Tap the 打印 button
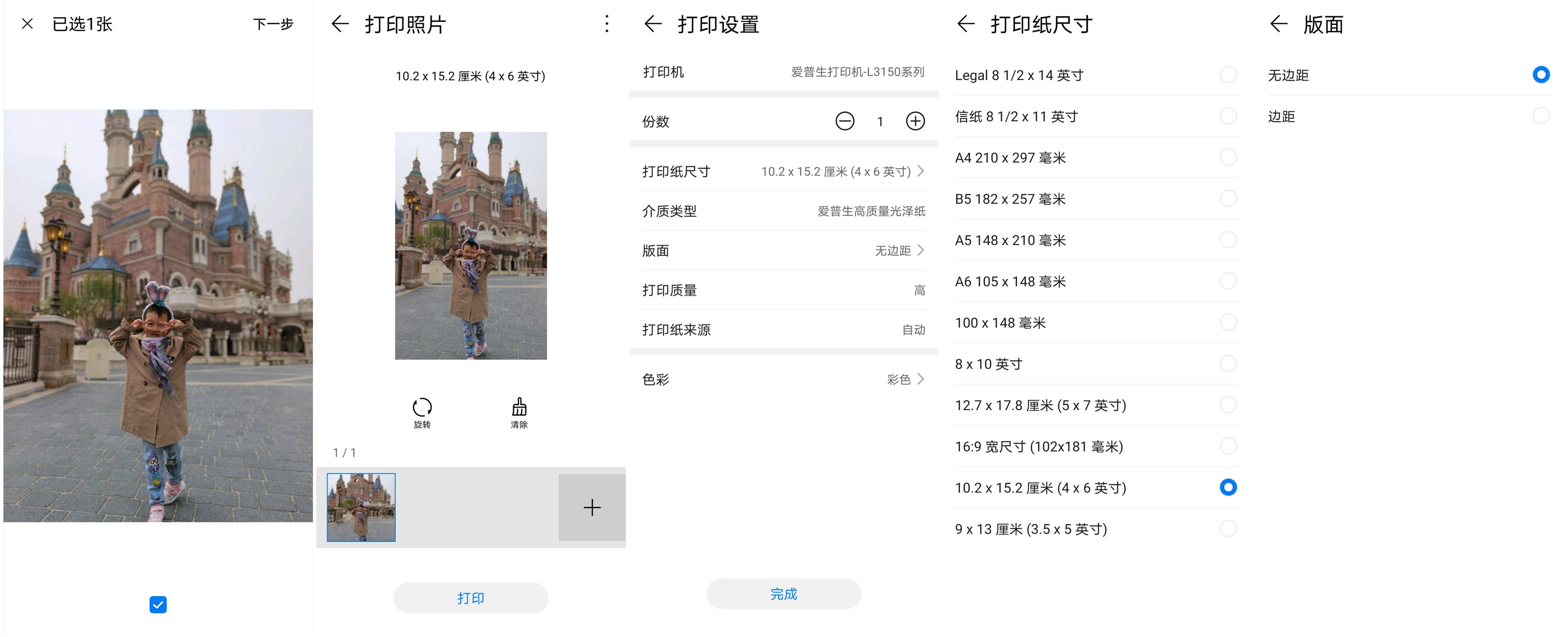Image resolution: width=1568 pixels, height=637 pixels. (471, 597)
